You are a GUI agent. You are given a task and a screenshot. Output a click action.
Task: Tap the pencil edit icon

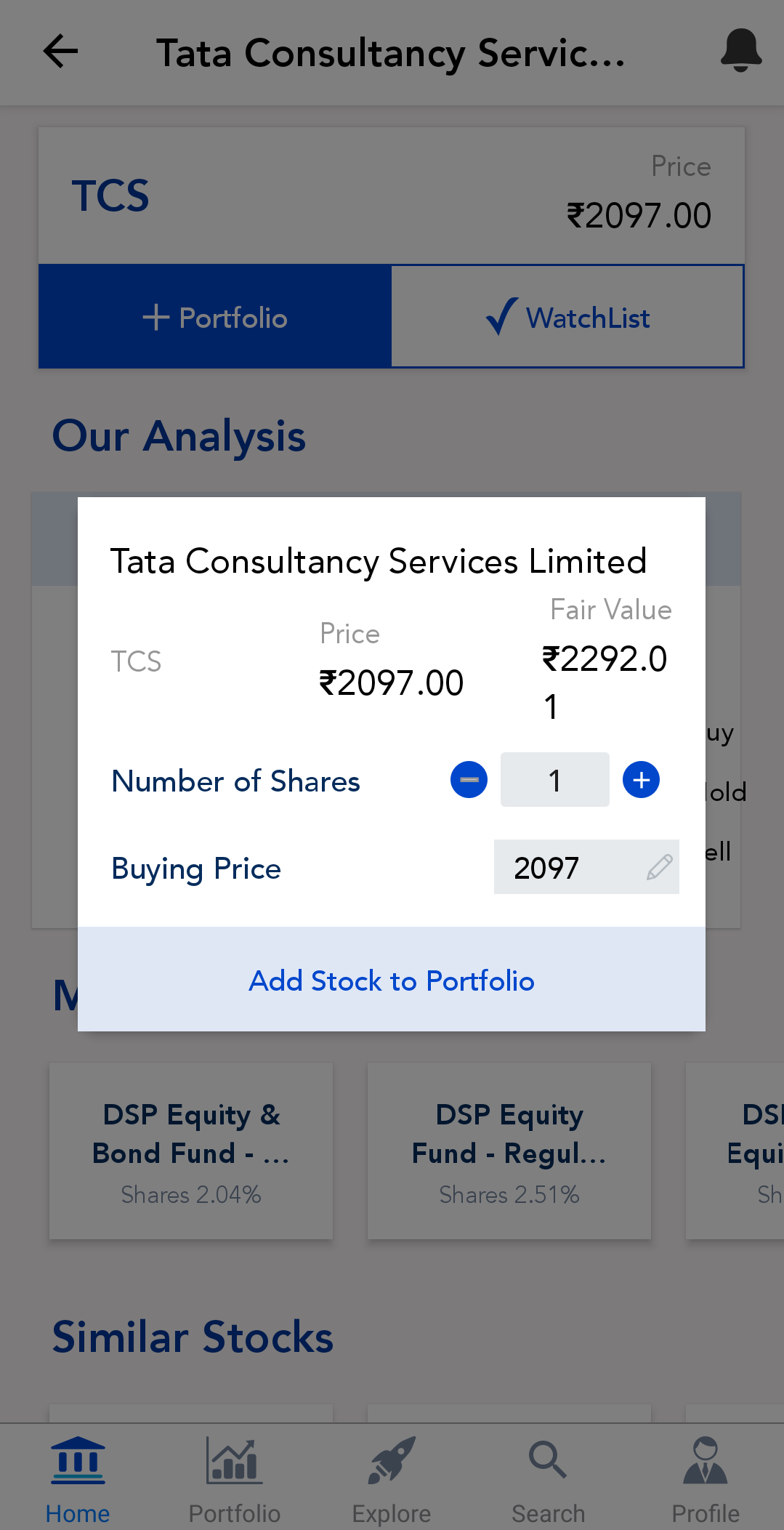tap(659, 867)
